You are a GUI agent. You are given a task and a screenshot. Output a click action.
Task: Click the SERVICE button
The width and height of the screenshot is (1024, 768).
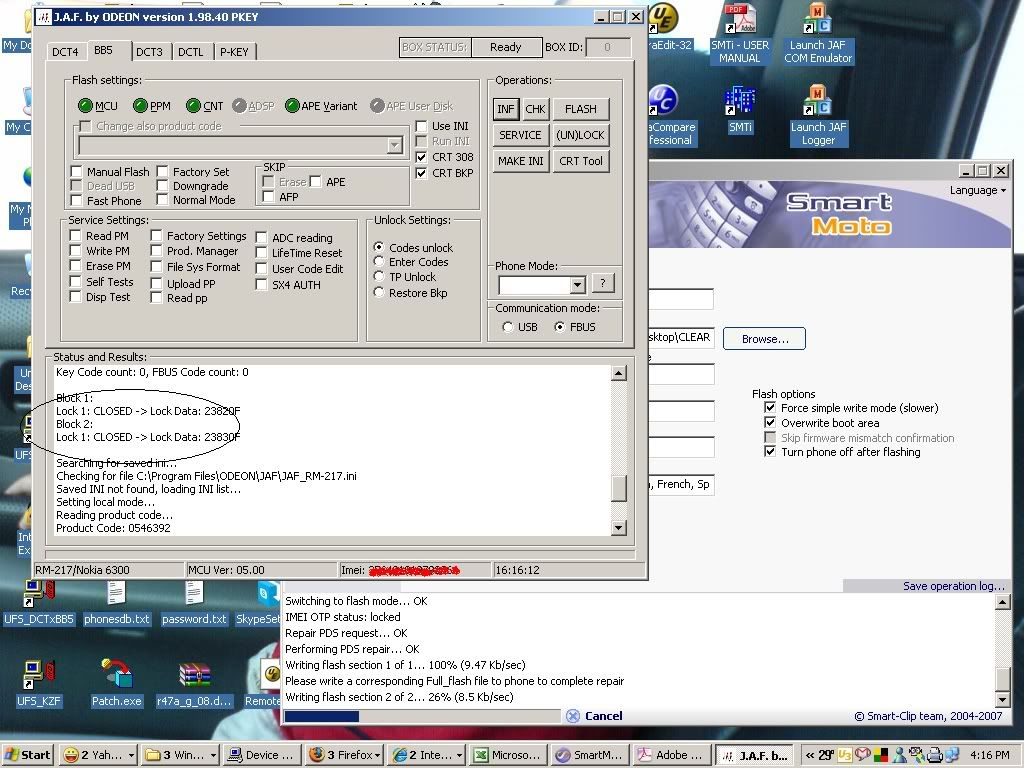point(520,135)
